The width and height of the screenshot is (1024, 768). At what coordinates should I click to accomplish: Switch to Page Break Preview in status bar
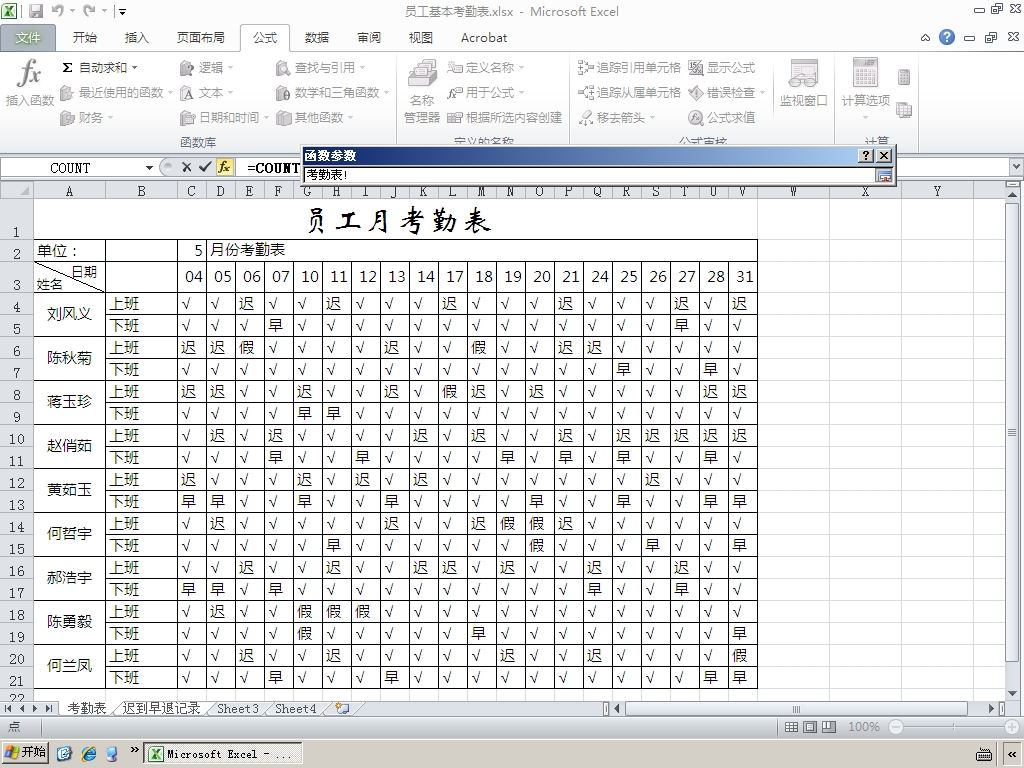[x=829, y=727]
